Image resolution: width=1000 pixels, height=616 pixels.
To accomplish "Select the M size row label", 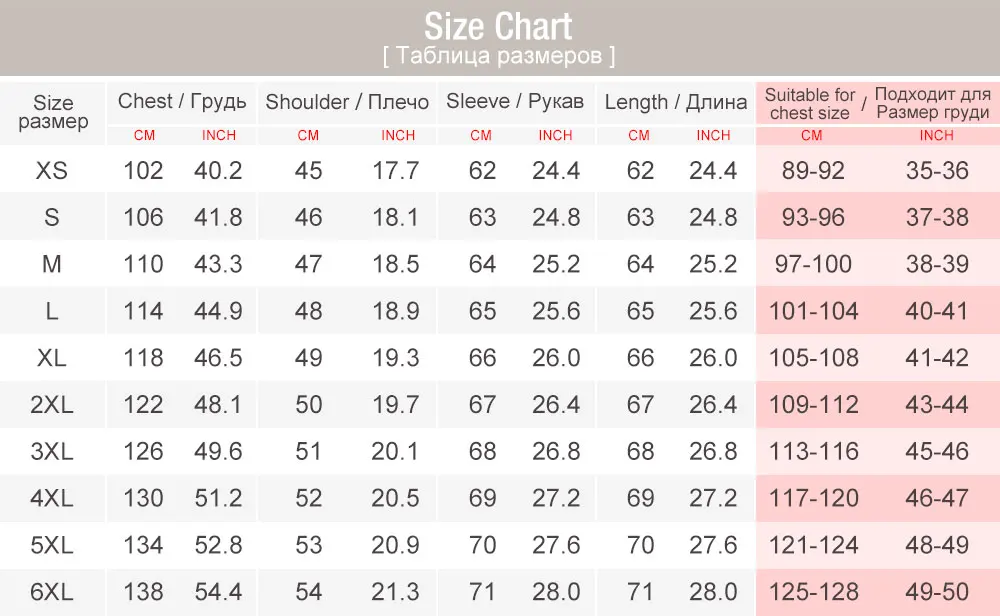I will [x=52, y=264].
